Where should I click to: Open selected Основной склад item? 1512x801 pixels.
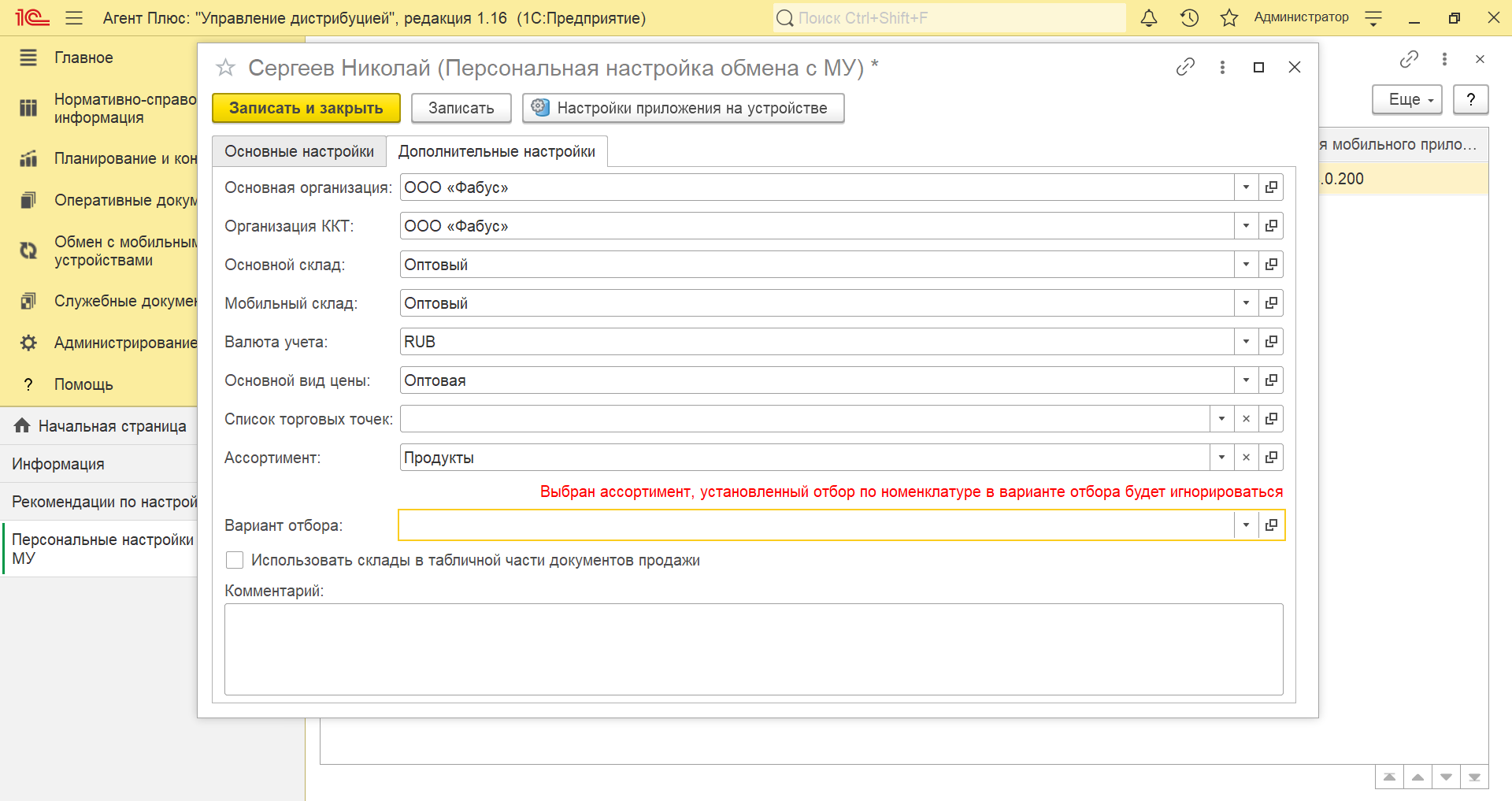pos(1271,265)
